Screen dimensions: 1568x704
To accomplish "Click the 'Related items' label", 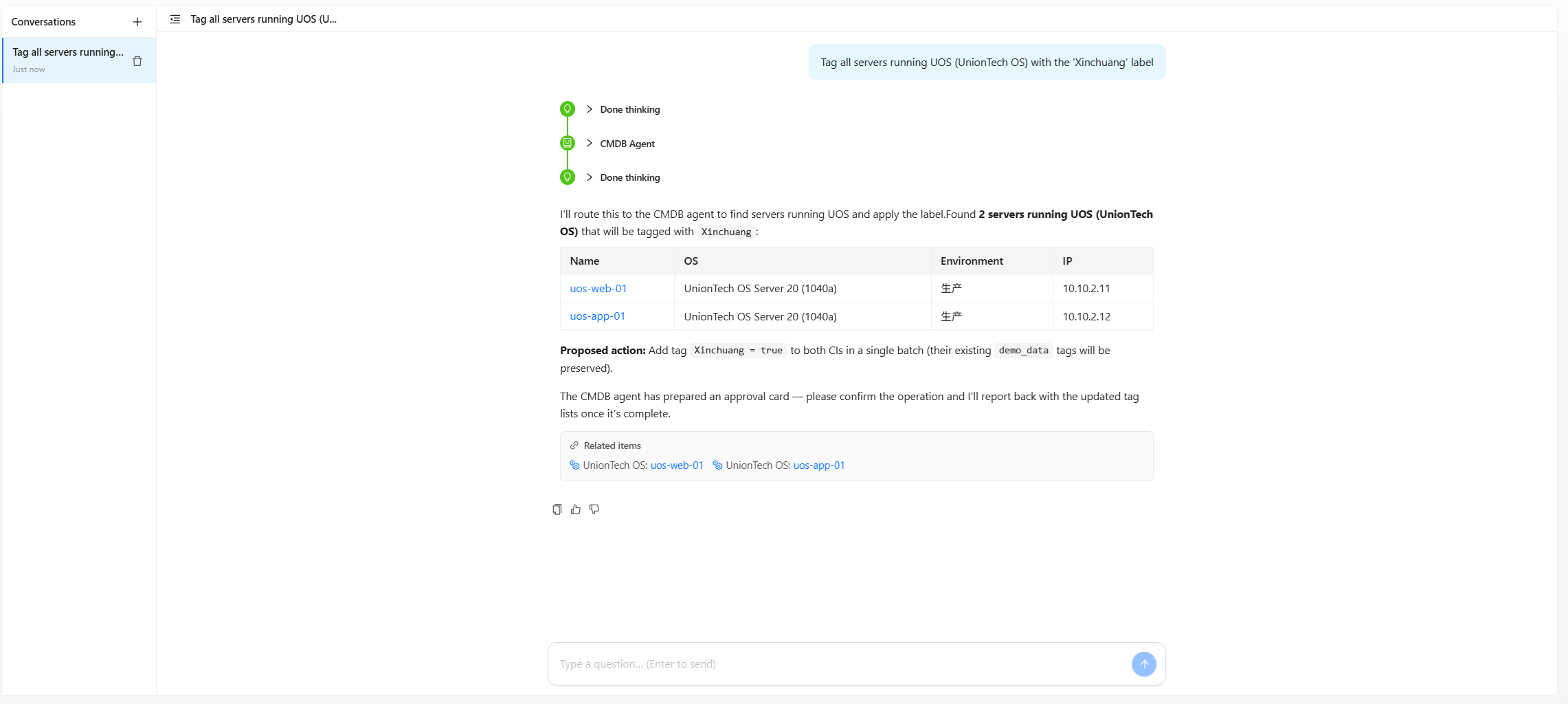I will tap(612, 445).
